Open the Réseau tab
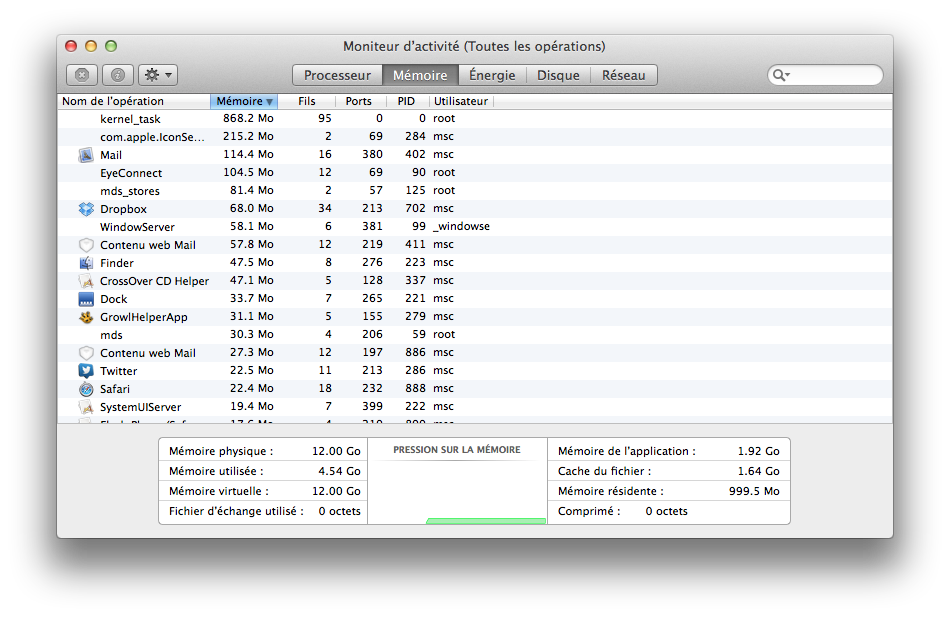 tap(623, 75)
